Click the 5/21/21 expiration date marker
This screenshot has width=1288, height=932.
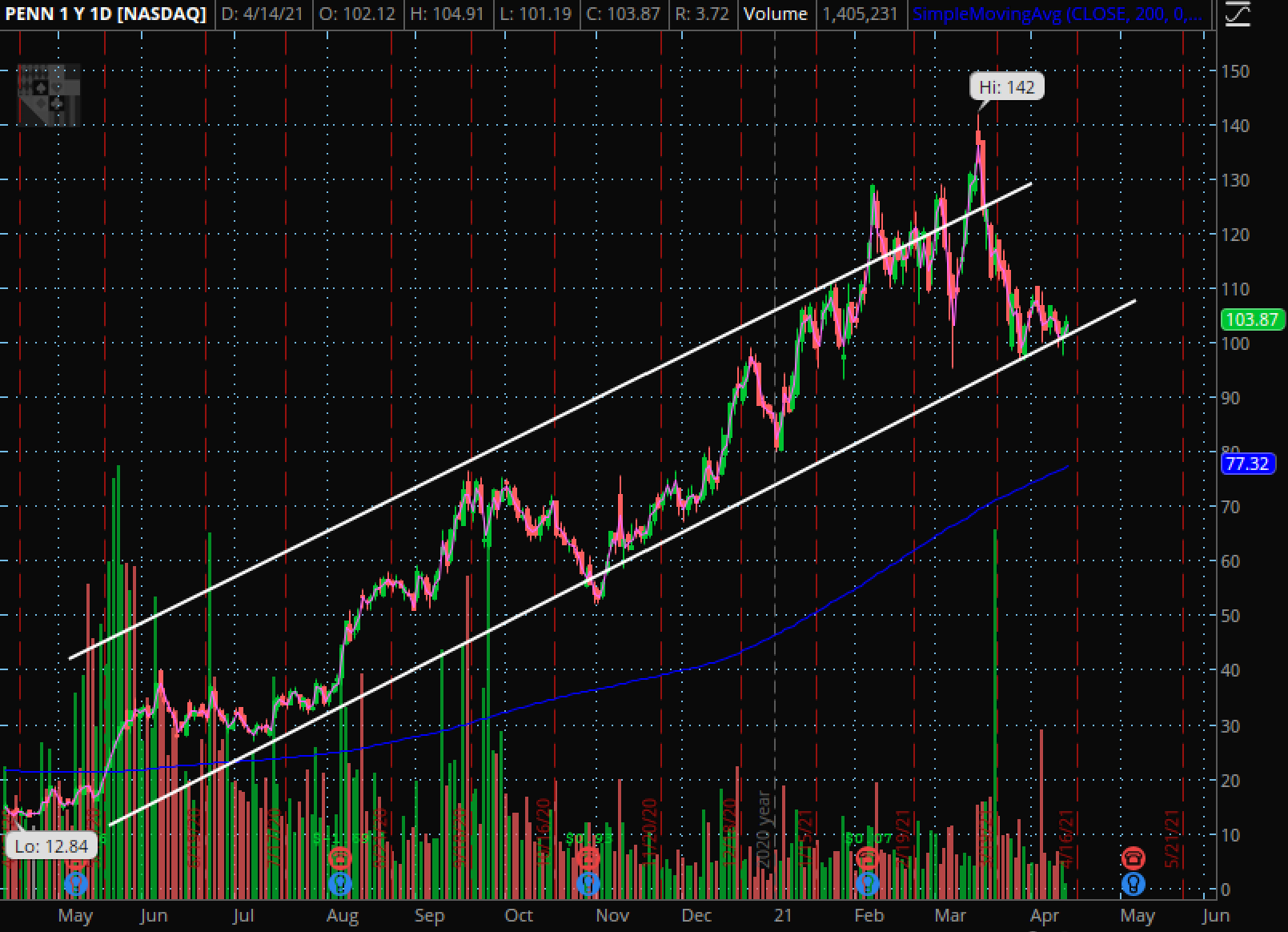tap(1174, 839)
